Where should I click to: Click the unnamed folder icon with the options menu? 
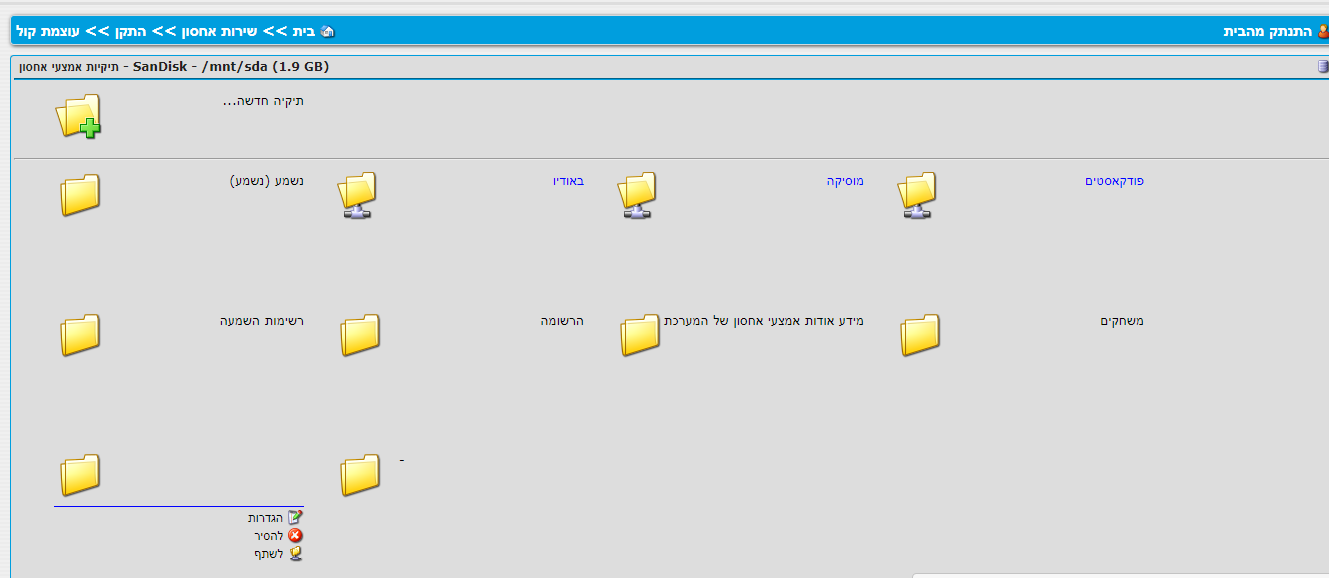point(80,475)
